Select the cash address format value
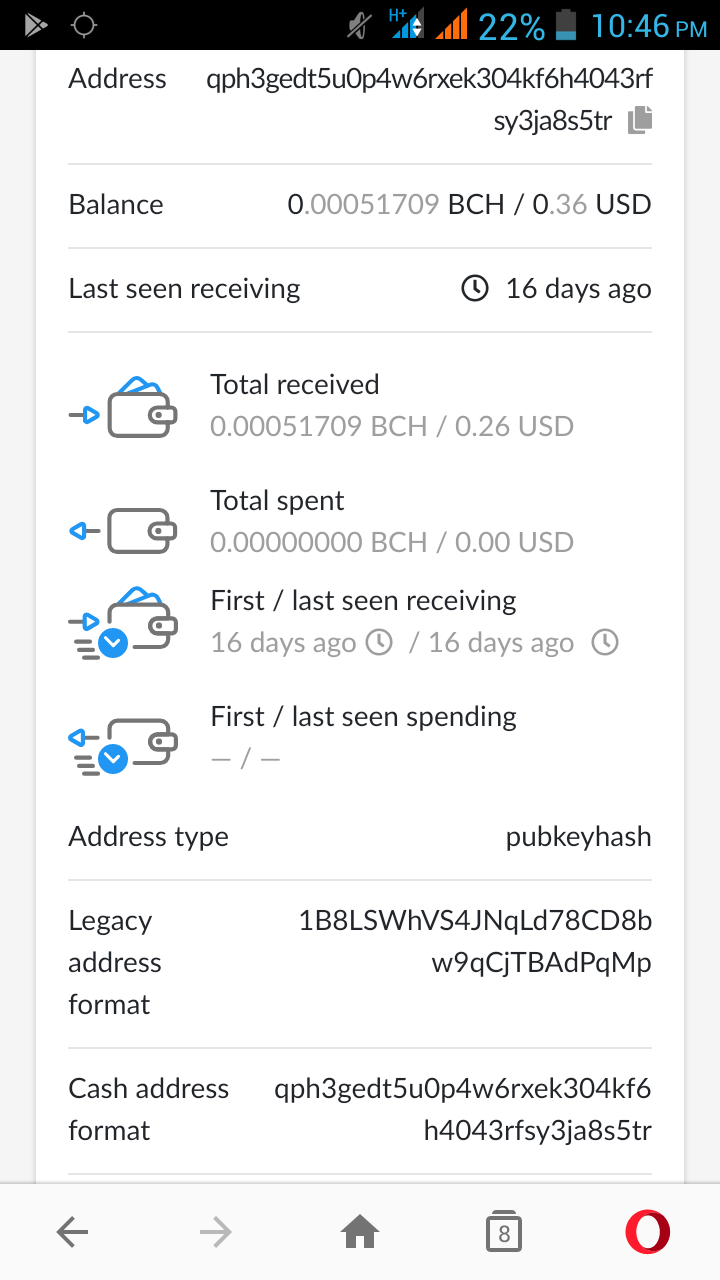Screen dimensions: 720x1280 463,1109
